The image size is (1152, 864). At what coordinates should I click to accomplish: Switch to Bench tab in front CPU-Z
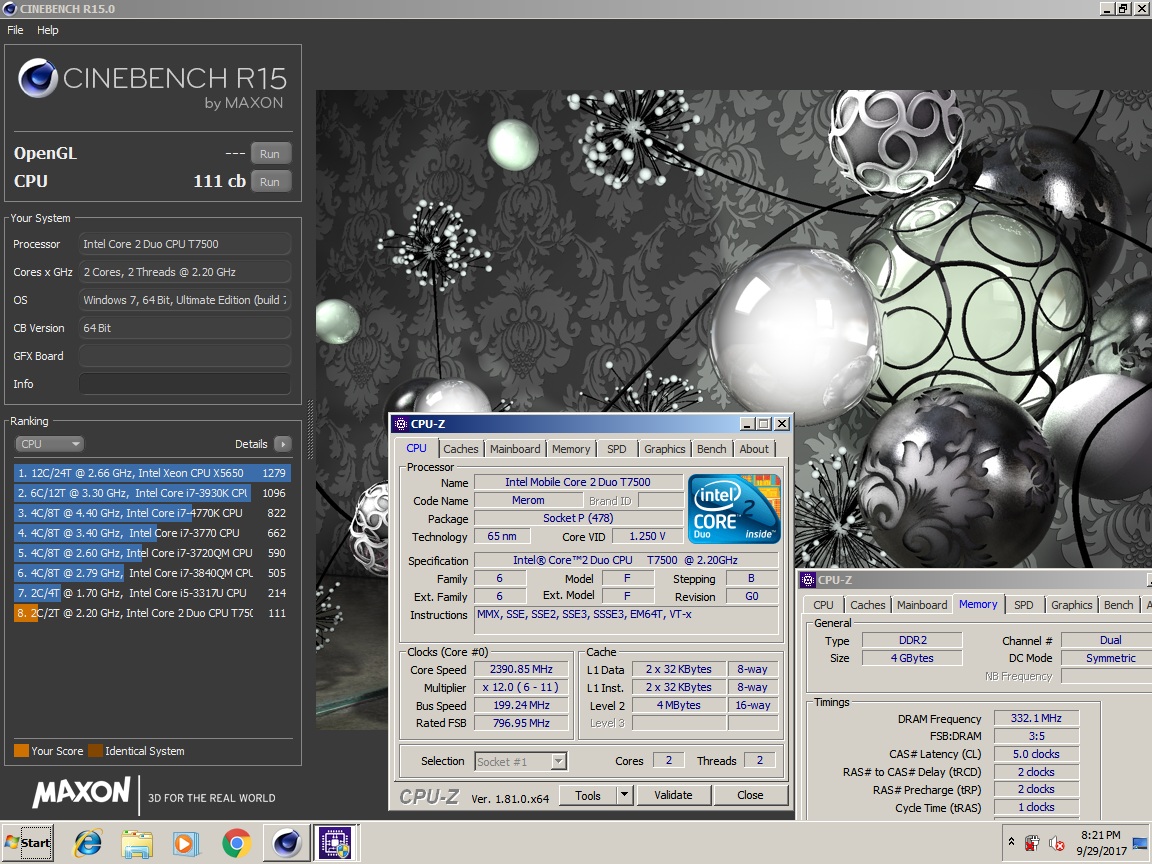pos(711,449)
